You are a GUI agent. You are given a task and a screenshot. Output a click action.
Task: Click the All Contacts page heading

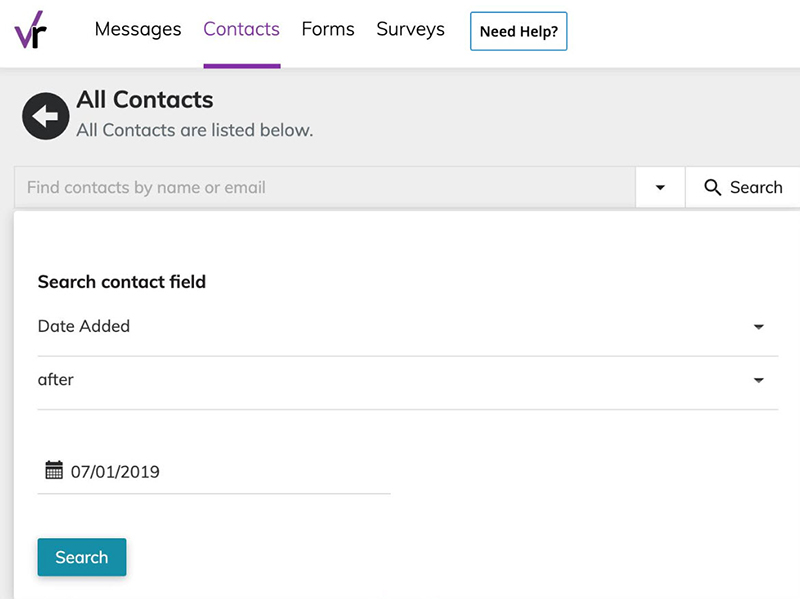tap(145, 99)
